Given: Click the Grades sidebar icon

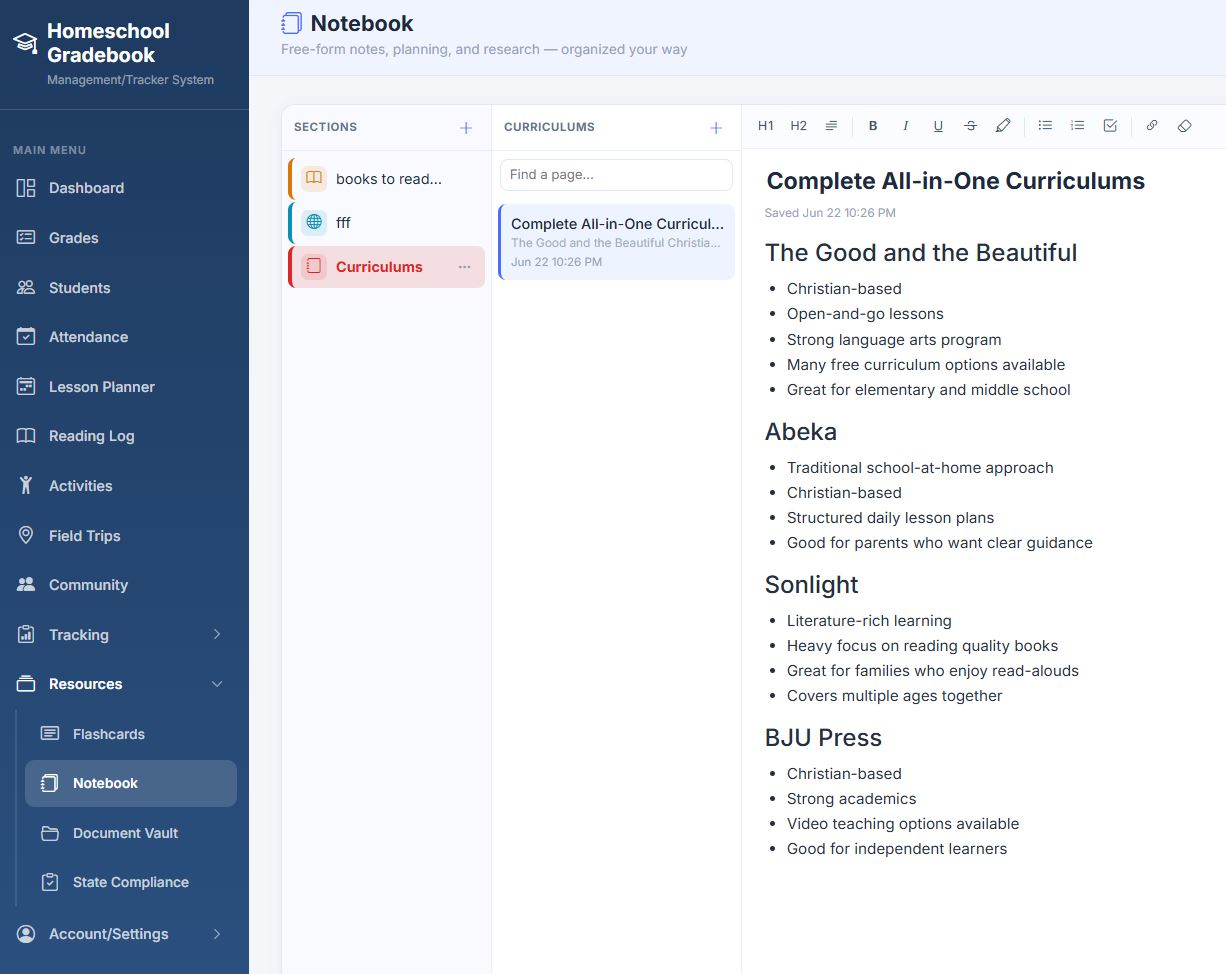Looking at the screenshot, I should click(26, 238).
